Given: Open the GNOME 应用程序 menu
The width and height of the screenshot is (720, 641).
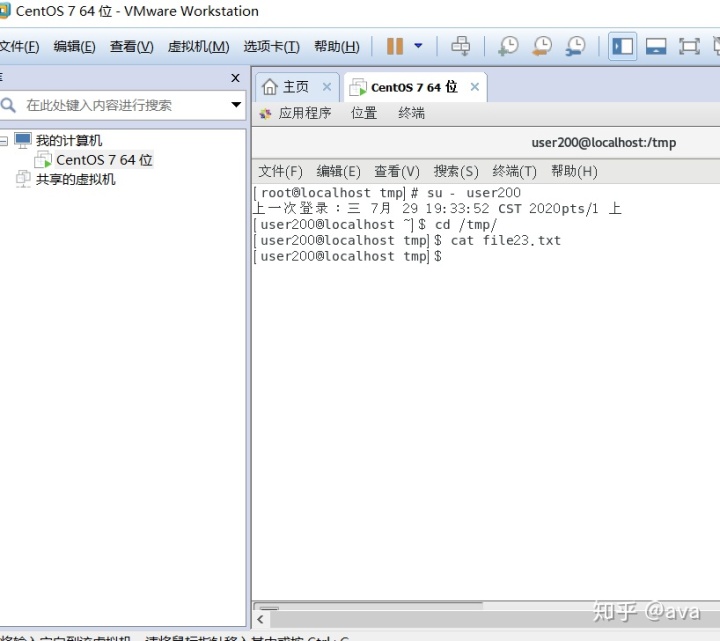Looking at the screenshot, I should pyautogui.click(x=305, y=113).
